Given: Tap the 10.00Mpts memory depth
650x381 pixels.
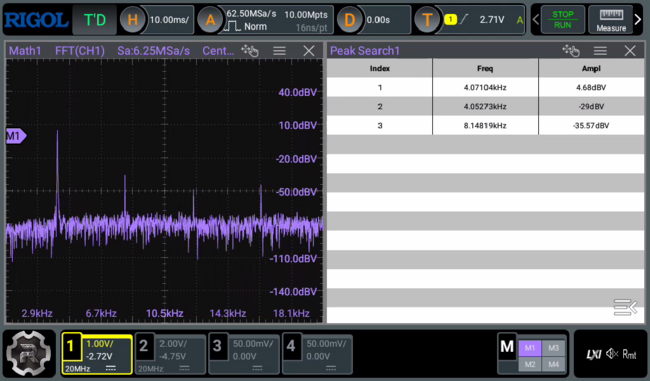Looking at the screenshot, I should tap(306, 15).
